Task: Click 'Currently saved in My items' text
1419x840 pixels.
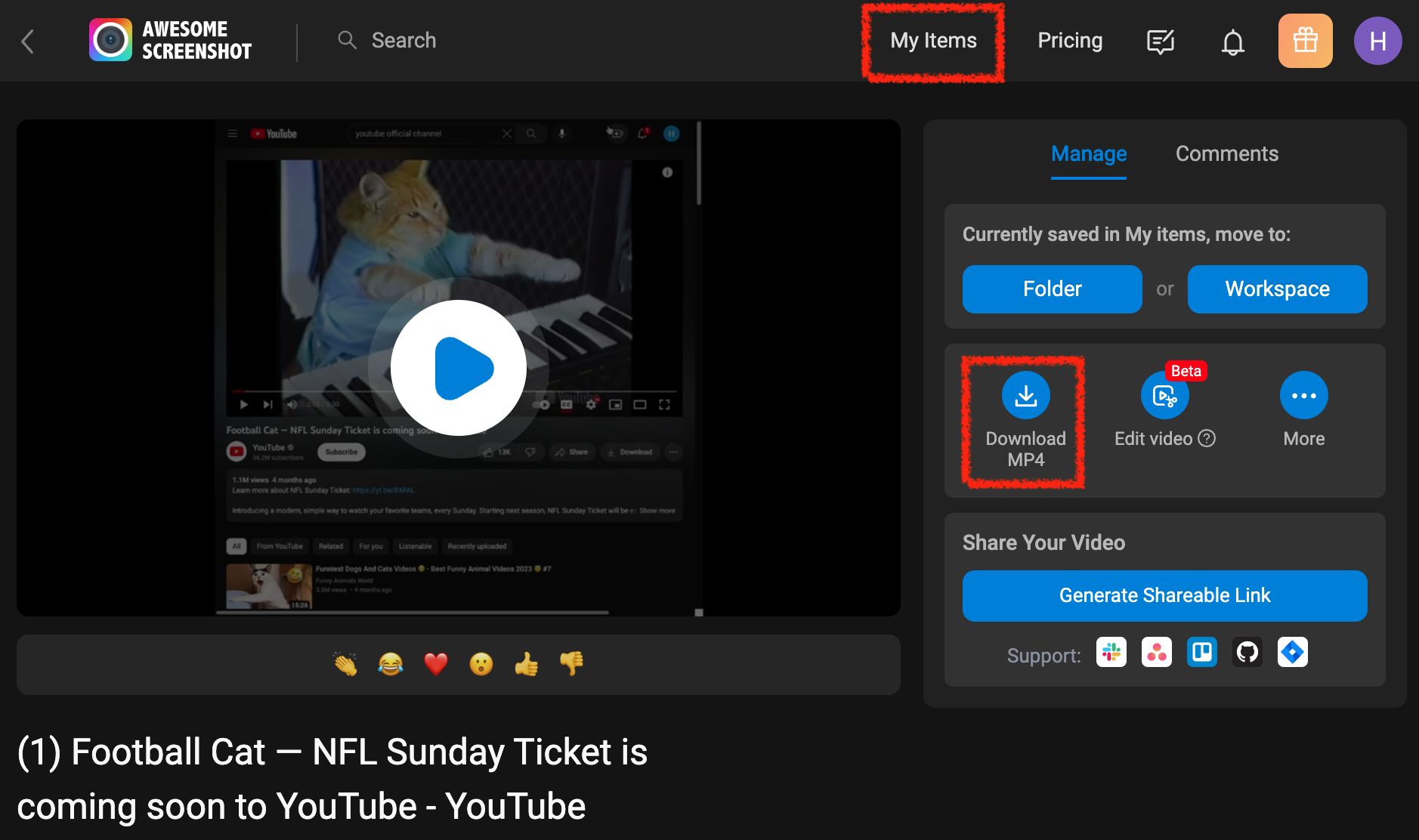Action: (1126, 234)
